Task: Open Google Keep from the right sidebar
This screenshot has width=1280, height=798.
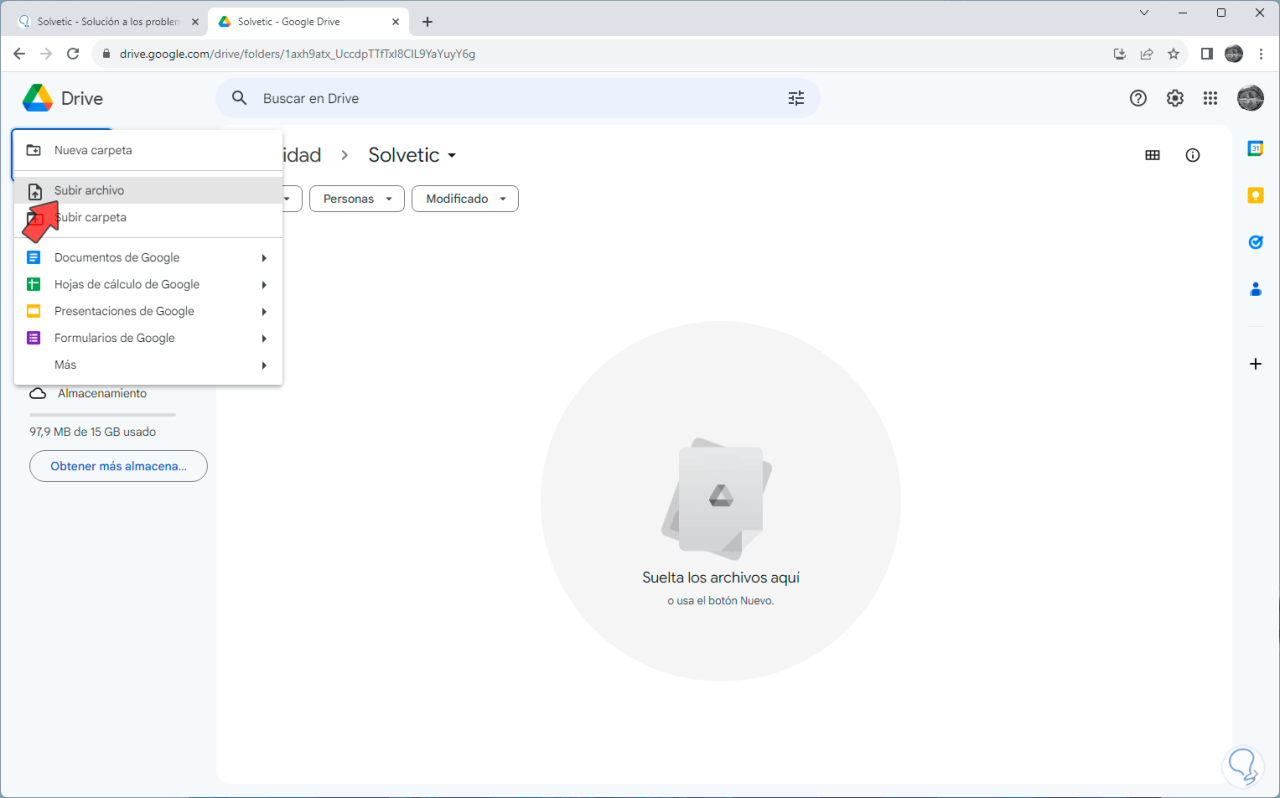Action: (x=1255, y=195)
